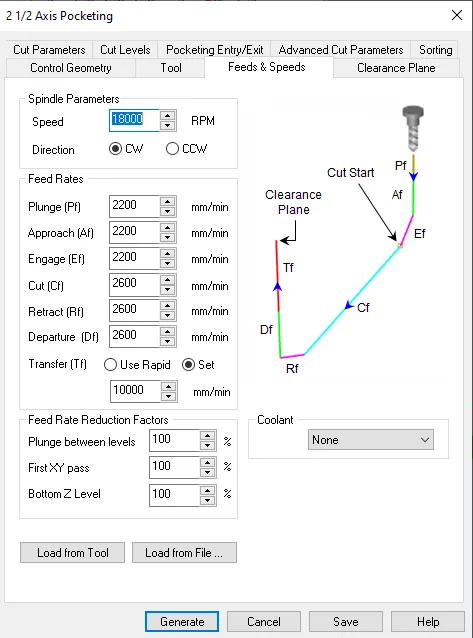The width and height of the screenshot is (473, 638).
Task: Increase Retract (Rf) feed rate
Action: pos(168,306)
